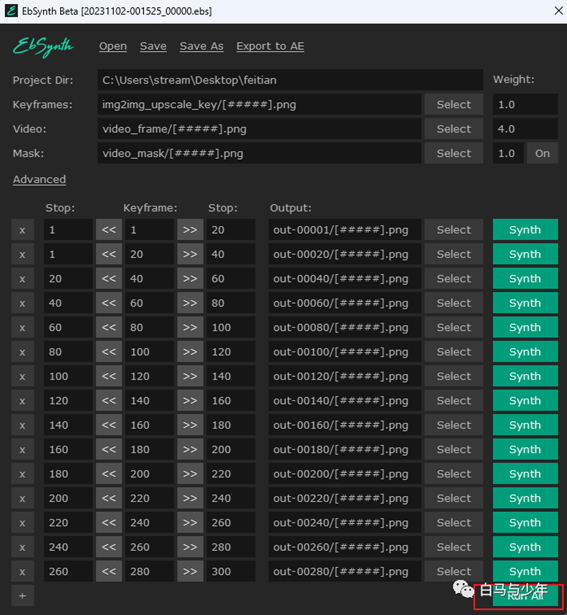This screenshot has height=615, width=567.
Task: Toggle the Mask On button
Action: 542,153
